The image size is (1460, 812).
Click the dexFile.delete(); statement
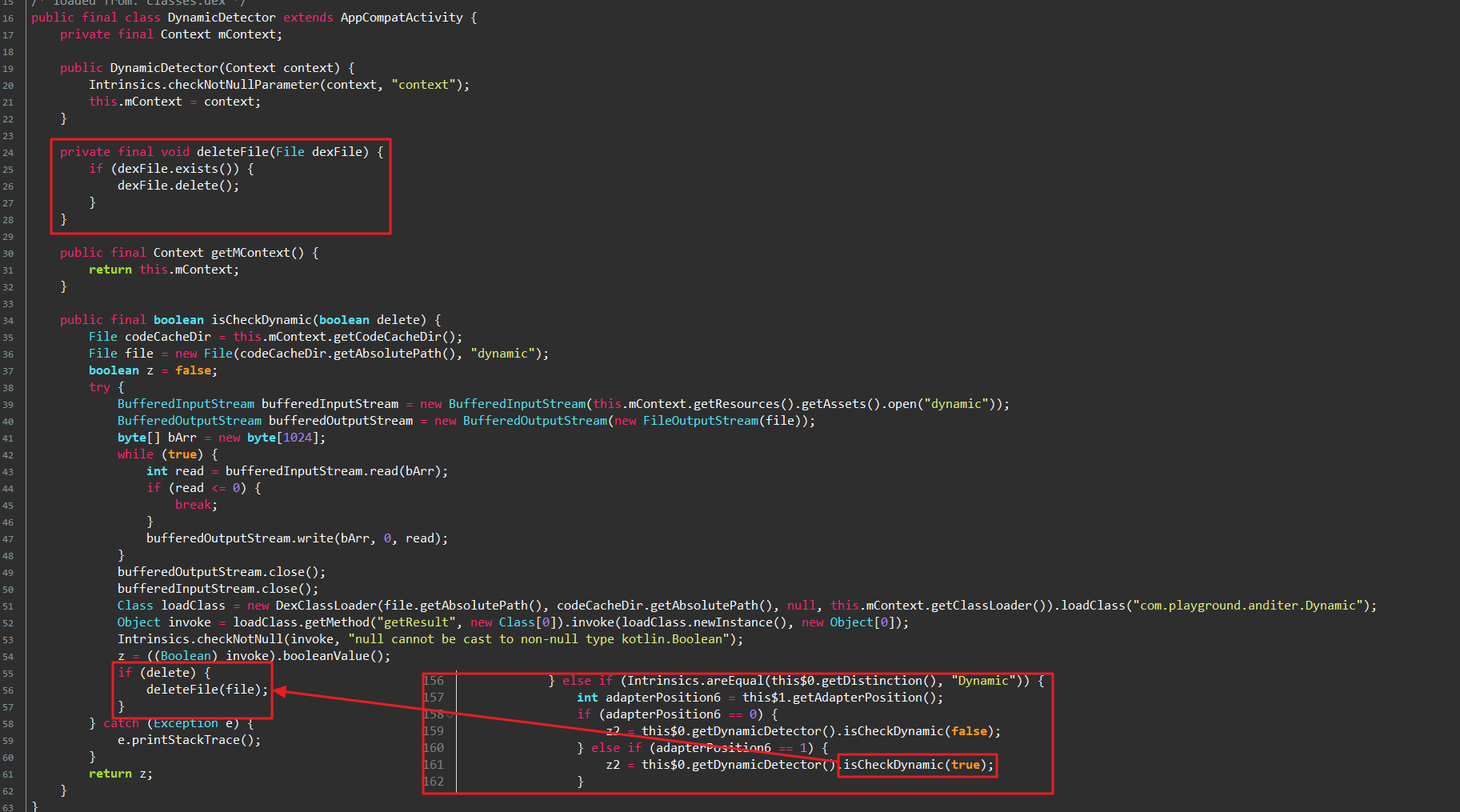pyautogui.click(x=178, y=186)
